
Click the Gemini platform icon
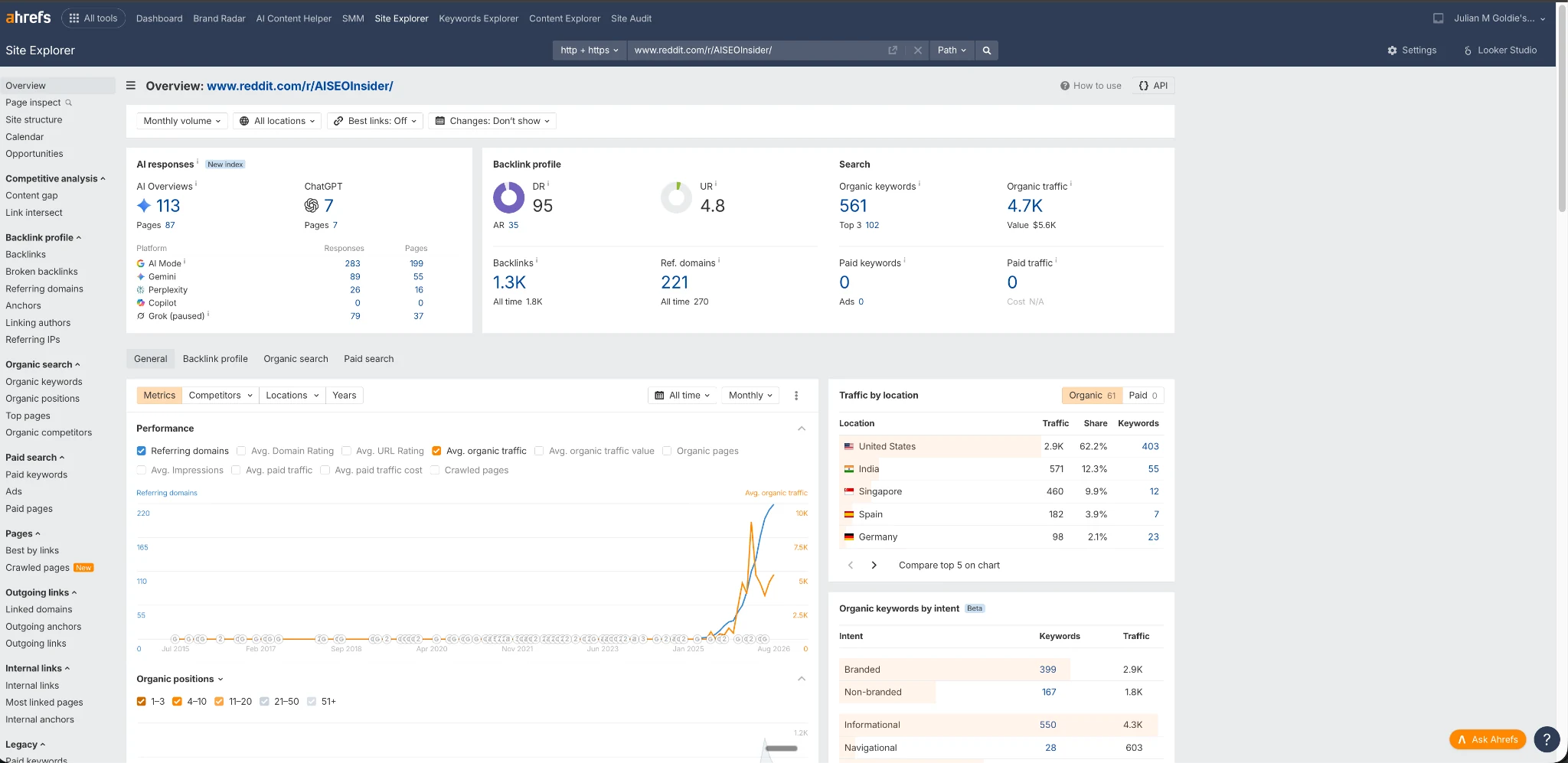click(x=141, y=277)
